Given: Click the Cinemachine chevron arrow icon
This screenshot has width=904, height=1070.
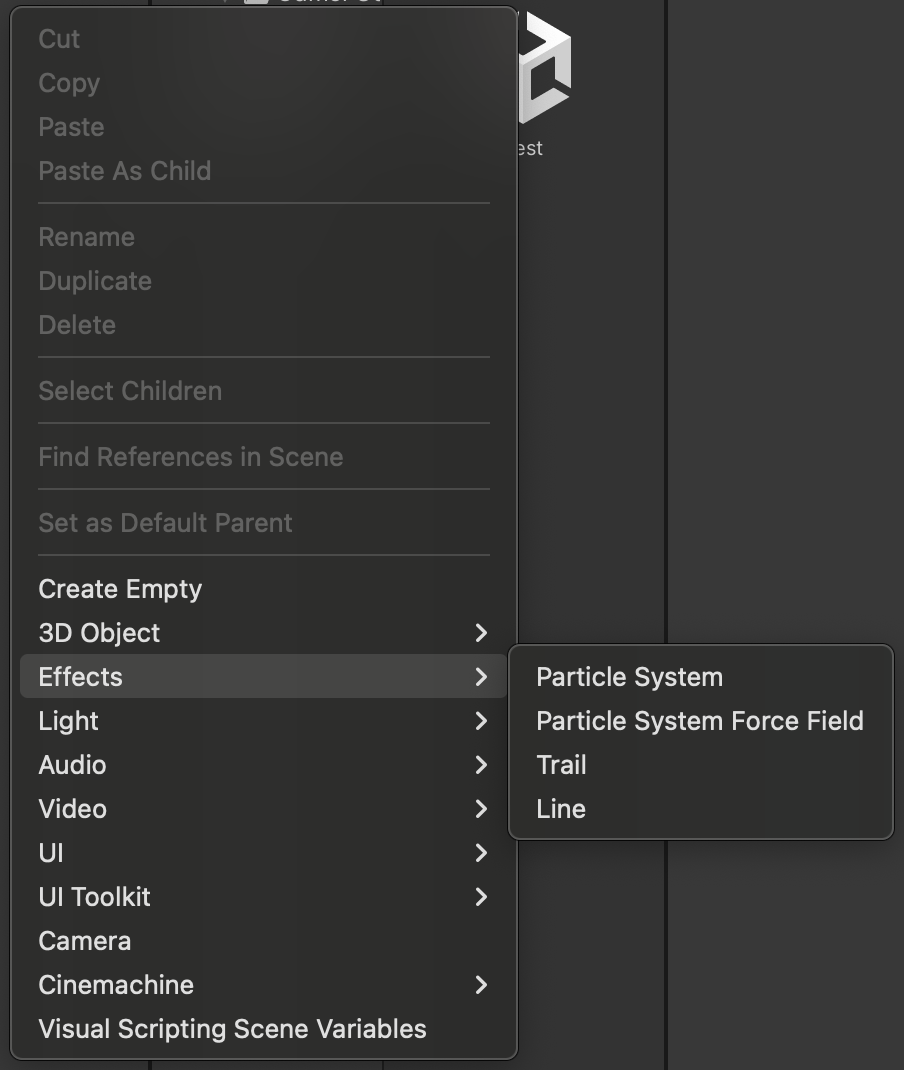Looking at the screenshot, I should [481, 985].
